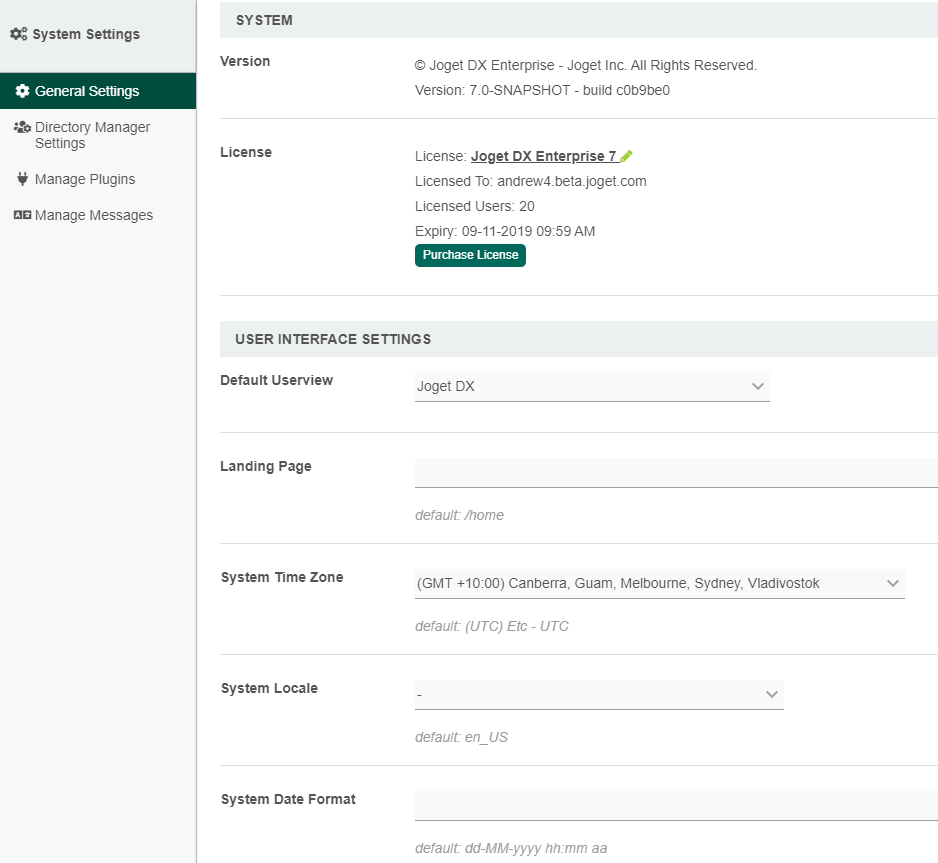Click into the Landing Page input field

pos(676,473)
